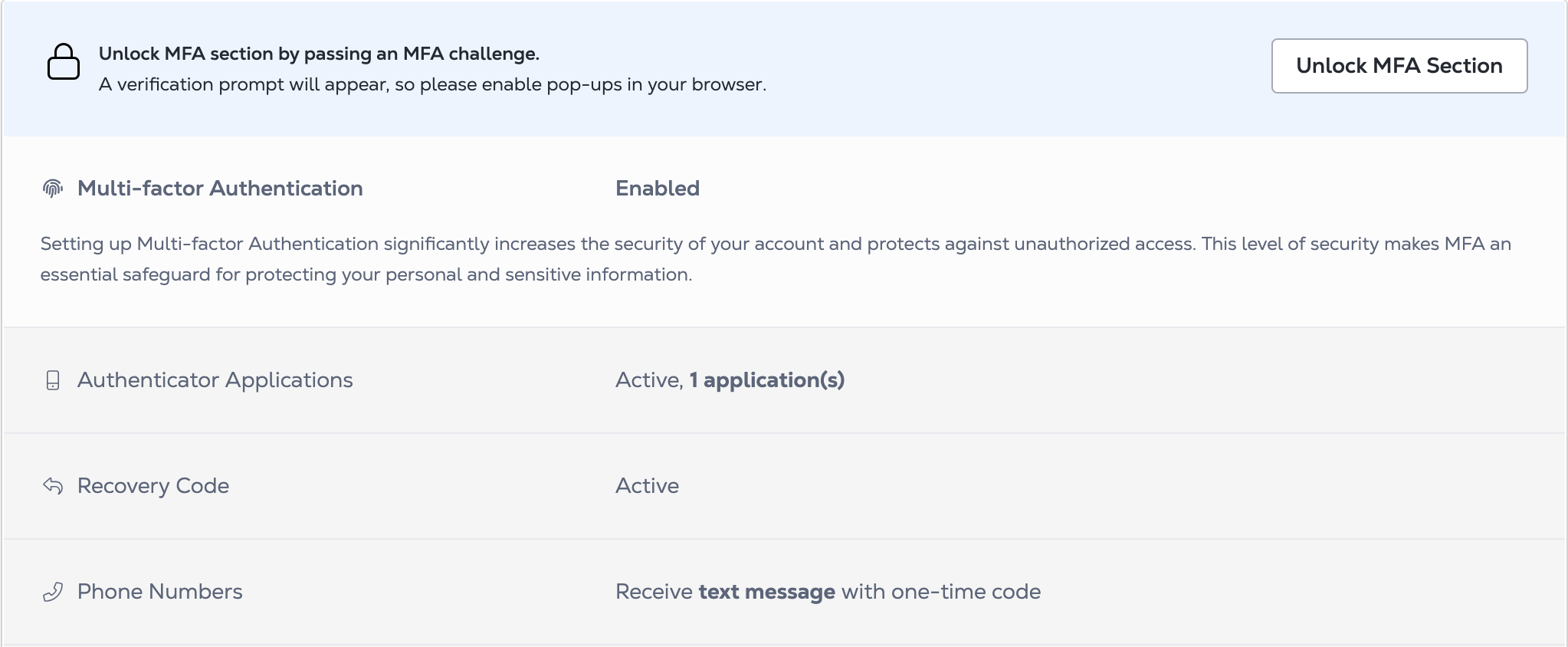Select the '1 application(s)' status text
Image resolution: width=1568 pixels, height=647 pixels.
point(767,380)
